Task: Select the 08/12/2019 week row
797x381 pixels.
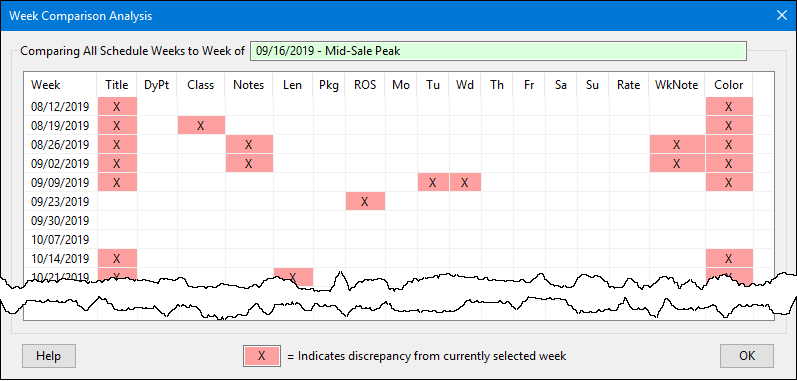Action: click(398, 106)
